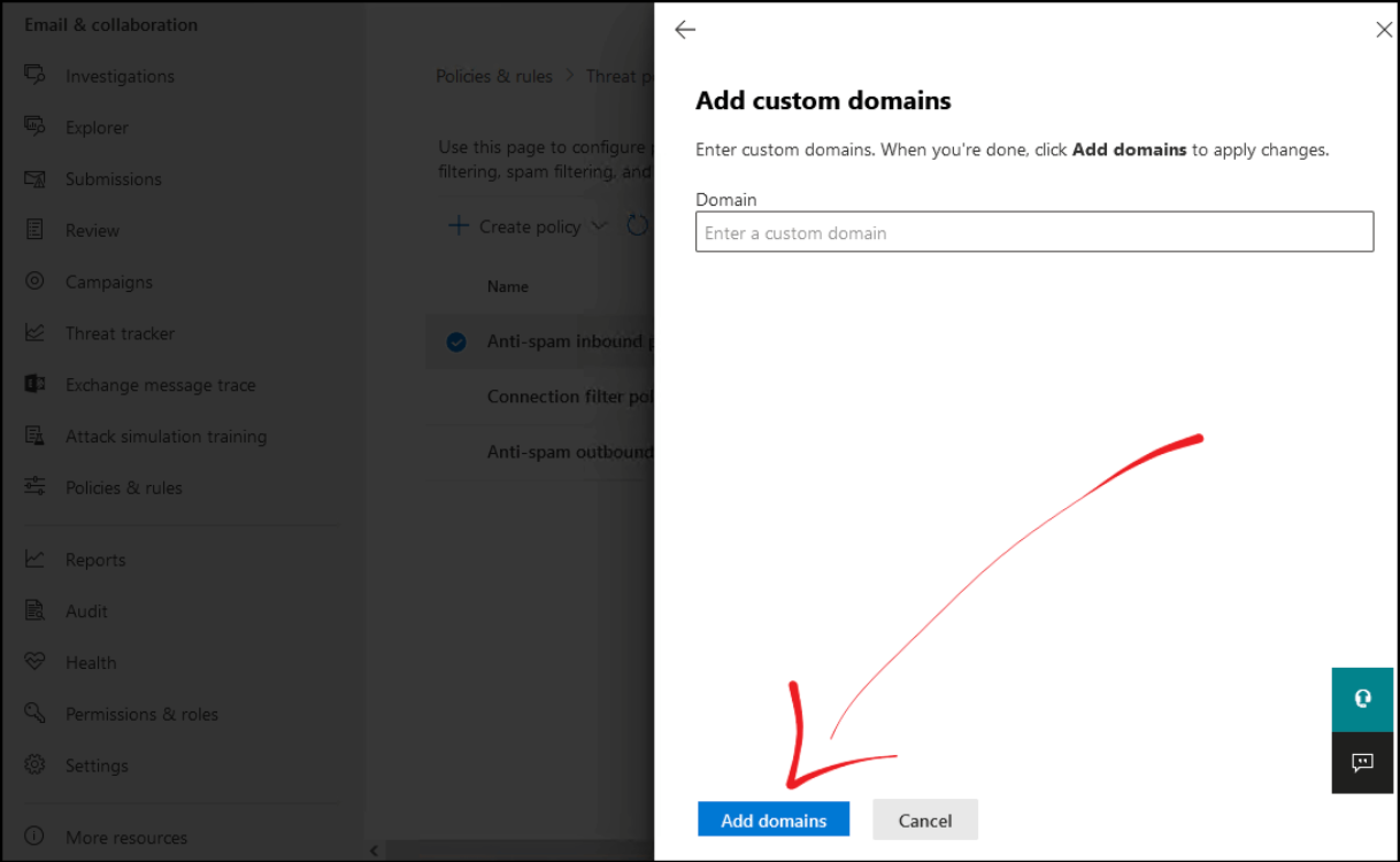
Task: Select the Connection filter policy row
Action: (540, 397)
